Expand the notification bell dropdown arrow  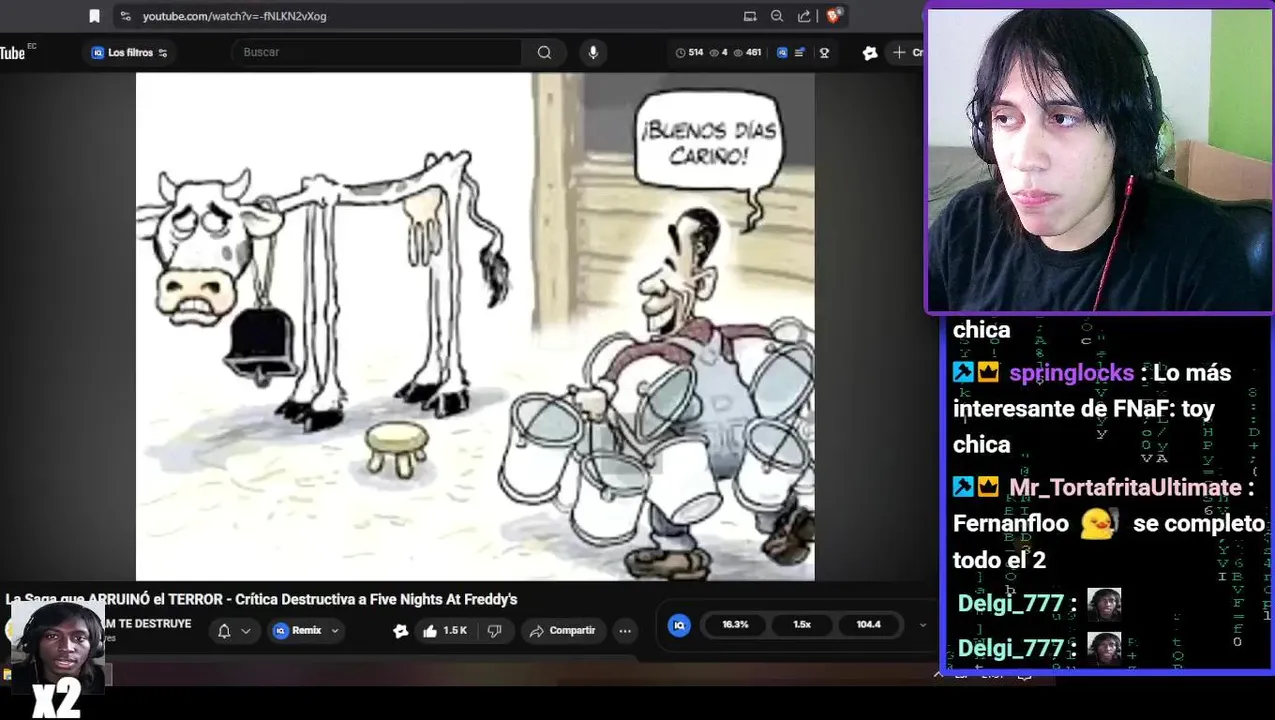245,631
